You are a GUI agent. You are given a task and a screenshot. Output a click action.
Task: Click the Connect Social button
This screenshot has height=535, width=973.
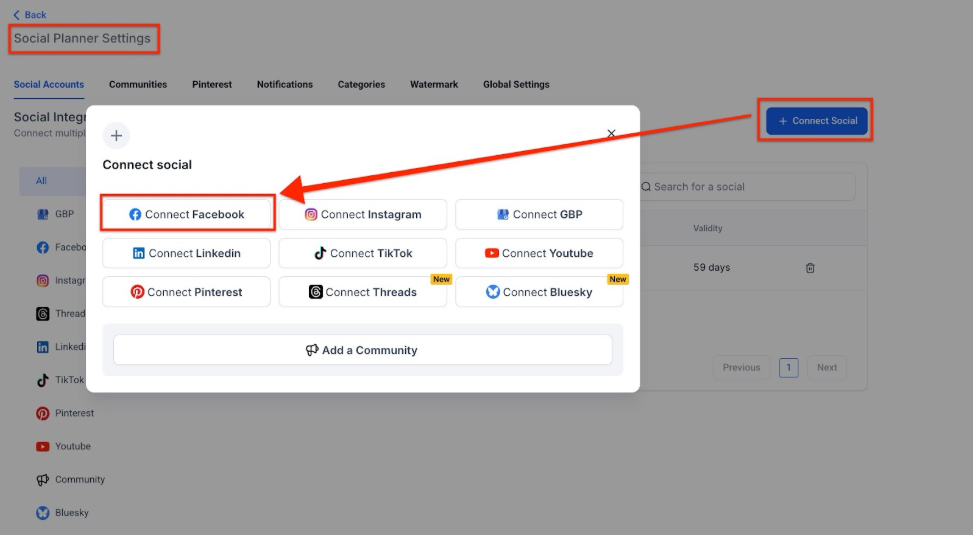click(817, 121)
